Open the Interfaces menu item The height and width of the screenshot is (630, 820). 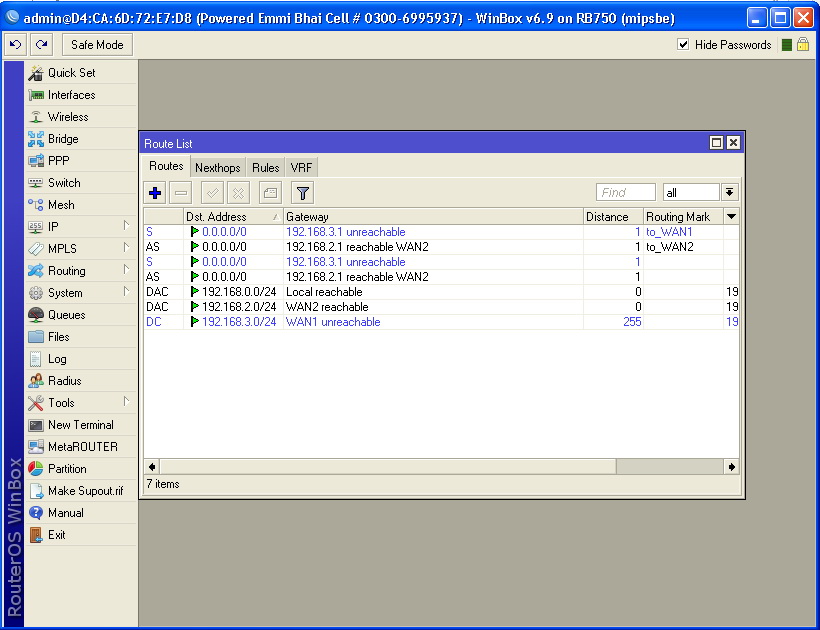click(81, 95)
